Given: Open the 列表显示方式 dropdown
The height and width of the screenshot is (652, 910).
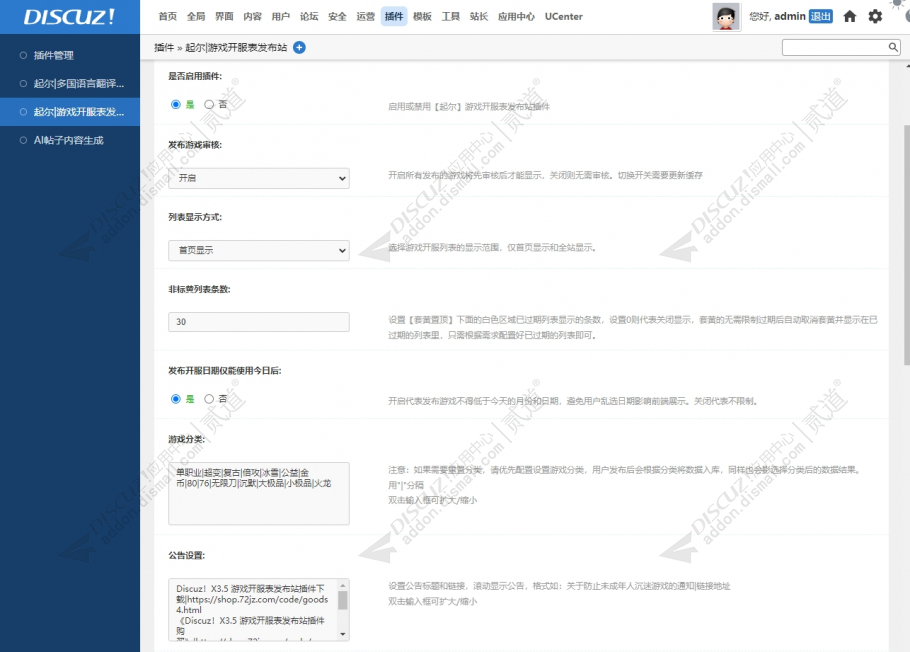Looking at the screenshot, I should tap(259, 250).
